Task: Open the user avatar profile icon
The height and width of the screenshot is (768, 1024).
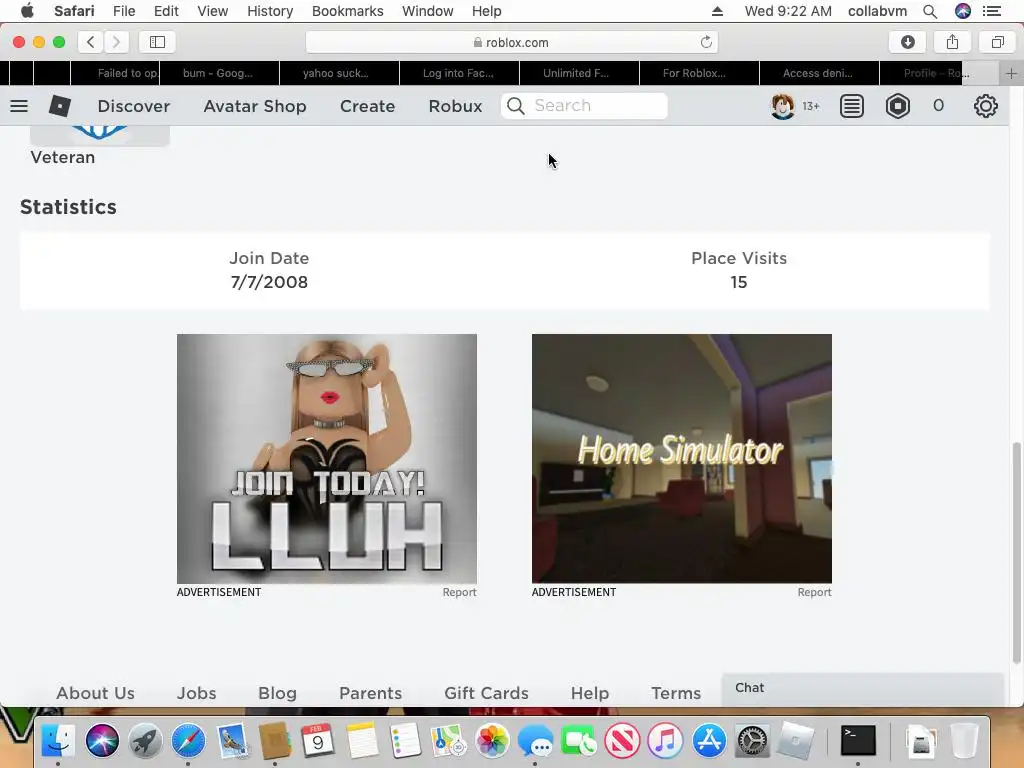Action: [x=782, y=106]
